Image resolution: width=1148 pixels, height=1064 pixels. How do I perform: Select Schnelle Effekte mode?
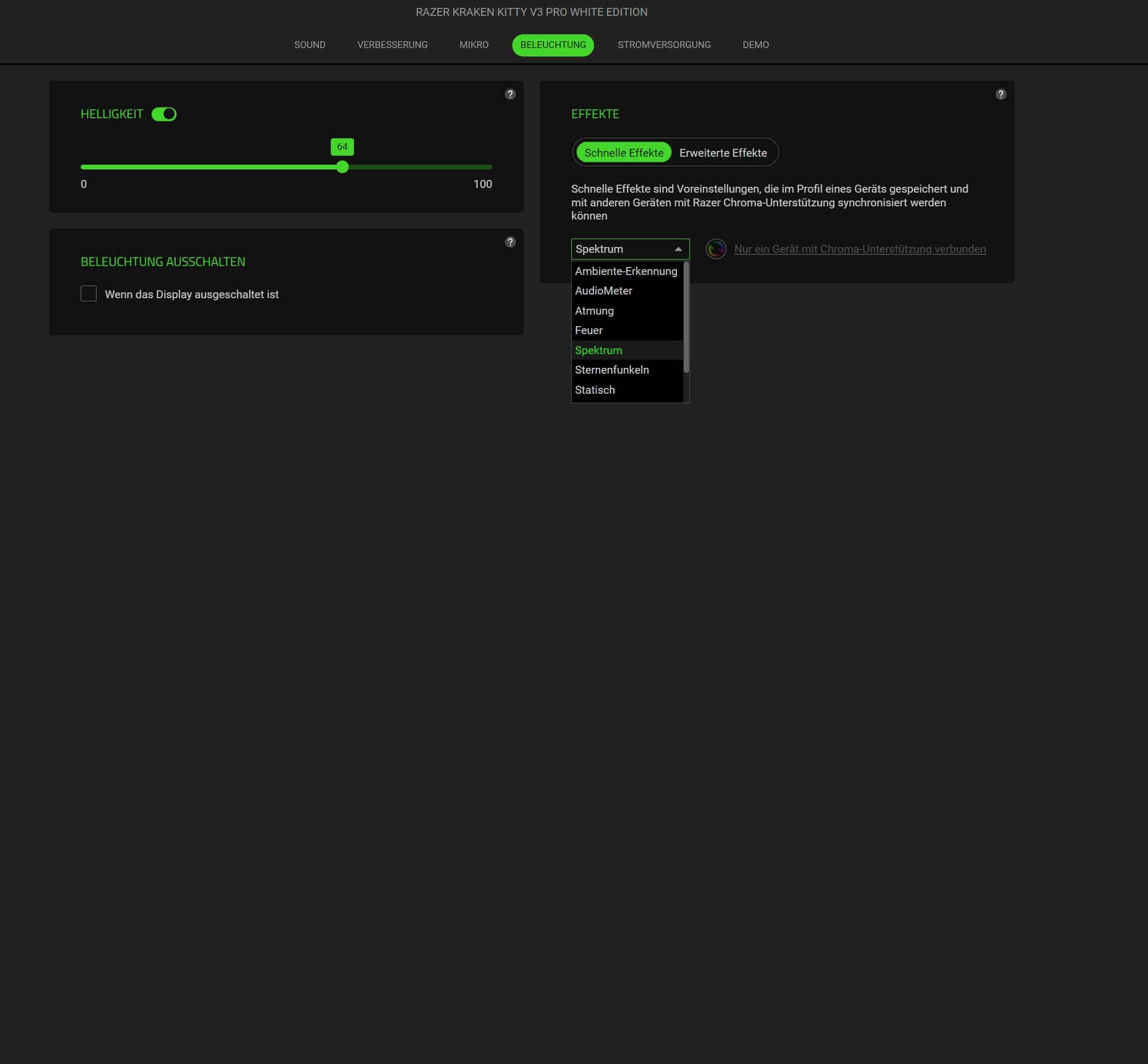point(624,153)
